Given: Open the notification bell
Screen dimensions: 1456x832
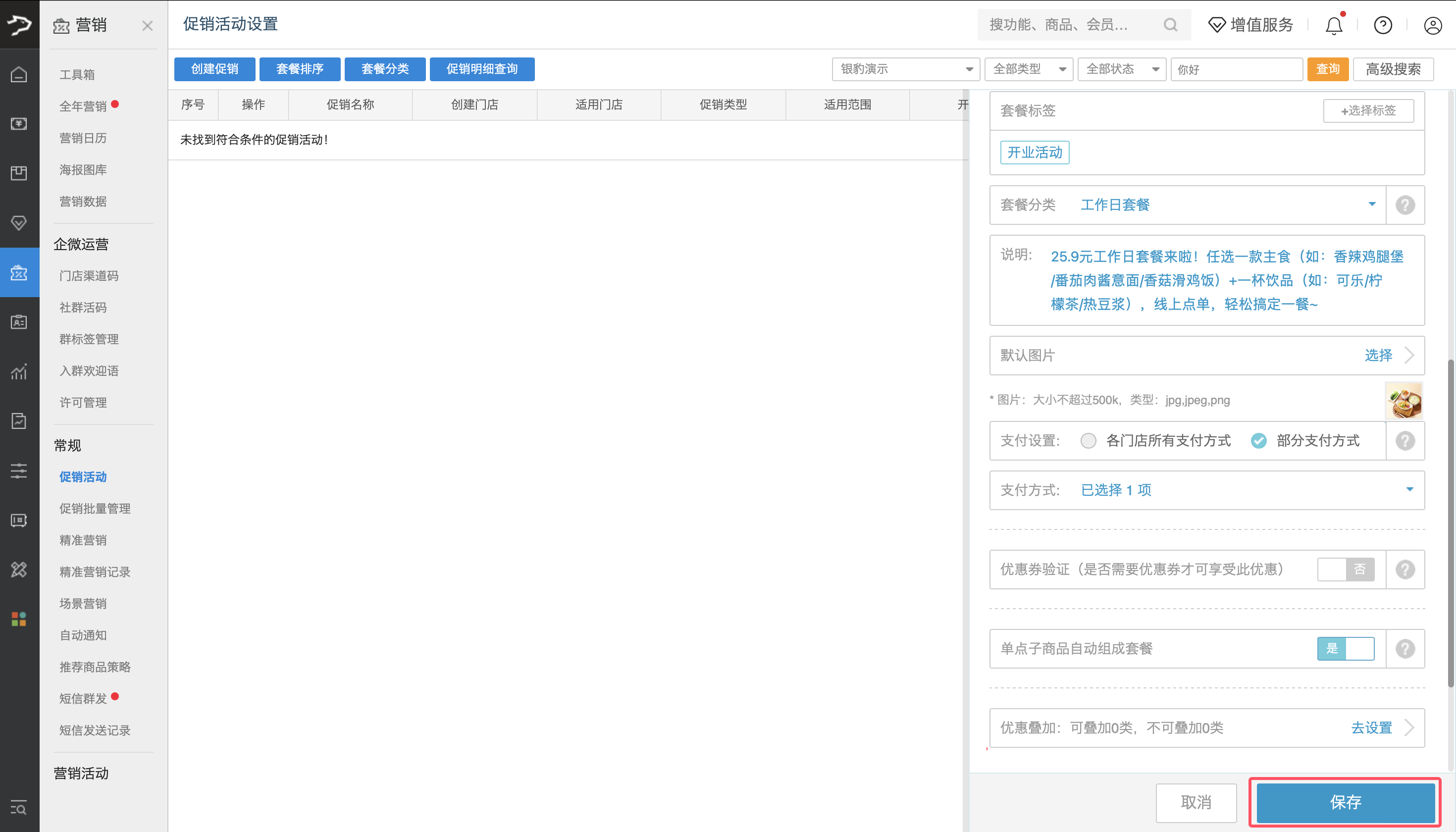Looking at the screenshot, I should [x=1334, y=25].
